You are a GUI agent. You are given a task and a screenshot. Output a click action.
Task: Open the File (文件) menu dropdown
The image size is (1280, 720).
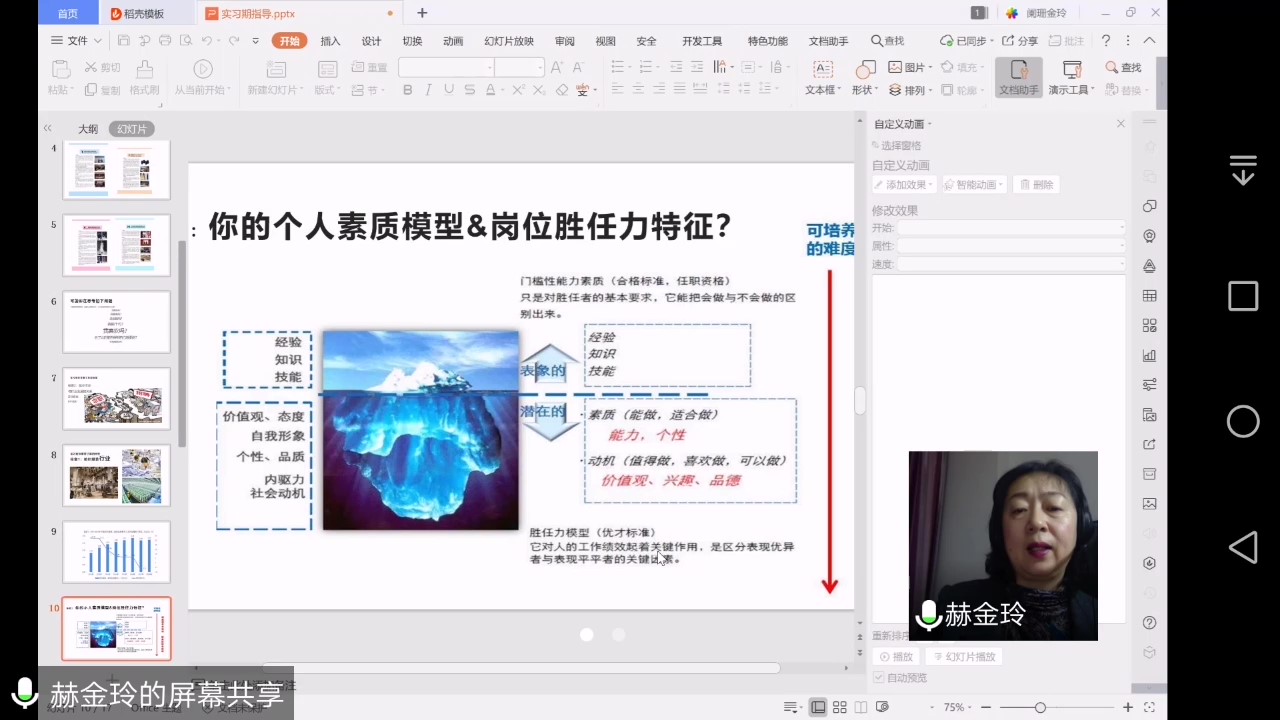tap(76, 41)
